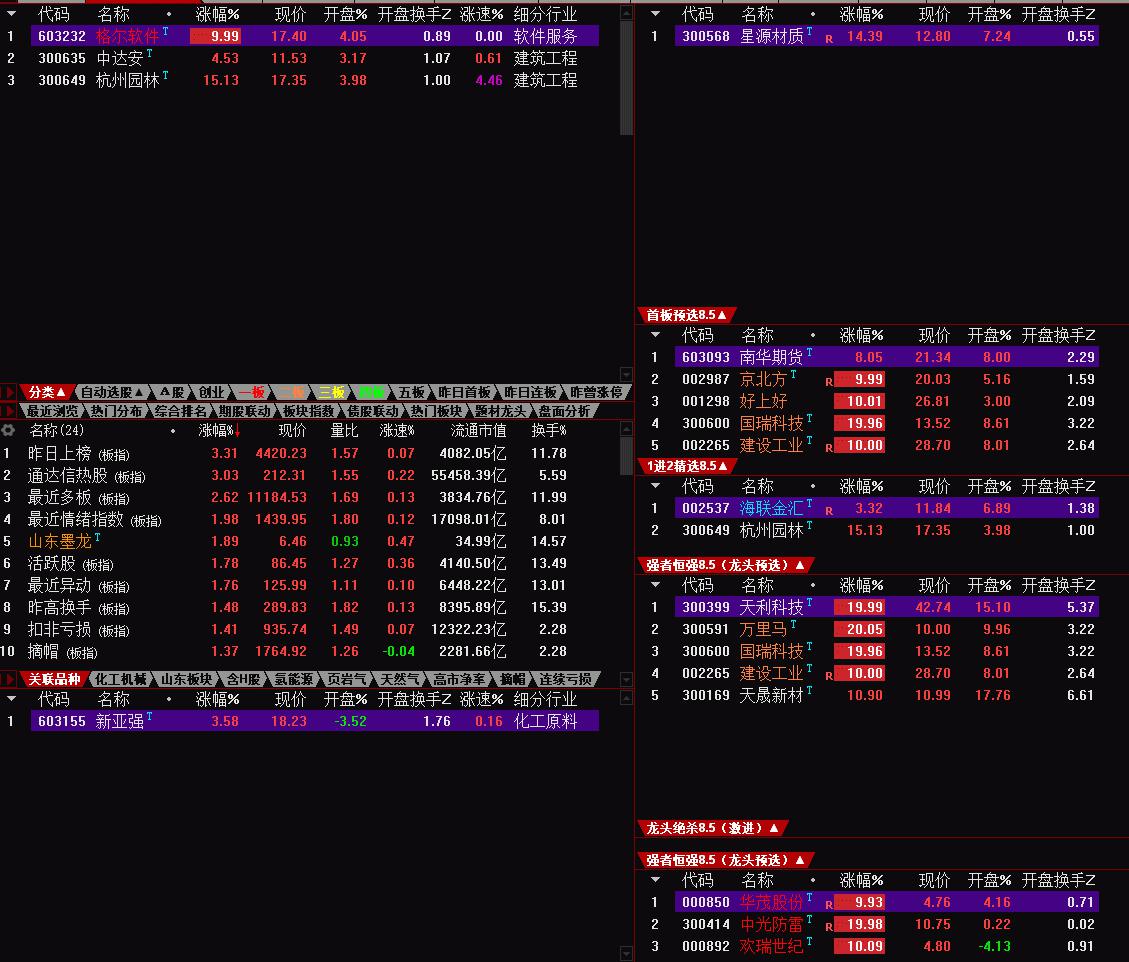Open the 昨曾涨停 tab
The height and width of the screenshot is (962, 1129).
[x=596, y=392]
